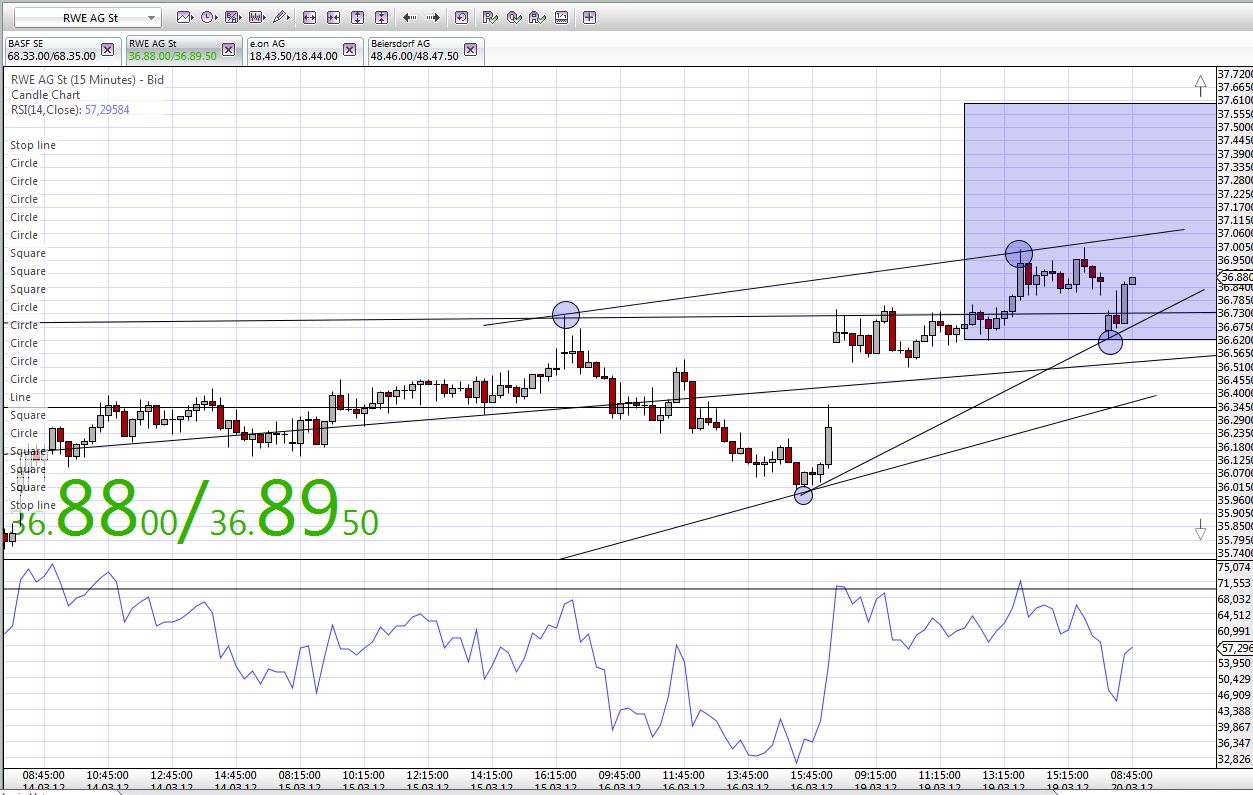Close the e.on AG tab
The height and width of the screenshot is (795, 1253).
pos(349,49)
